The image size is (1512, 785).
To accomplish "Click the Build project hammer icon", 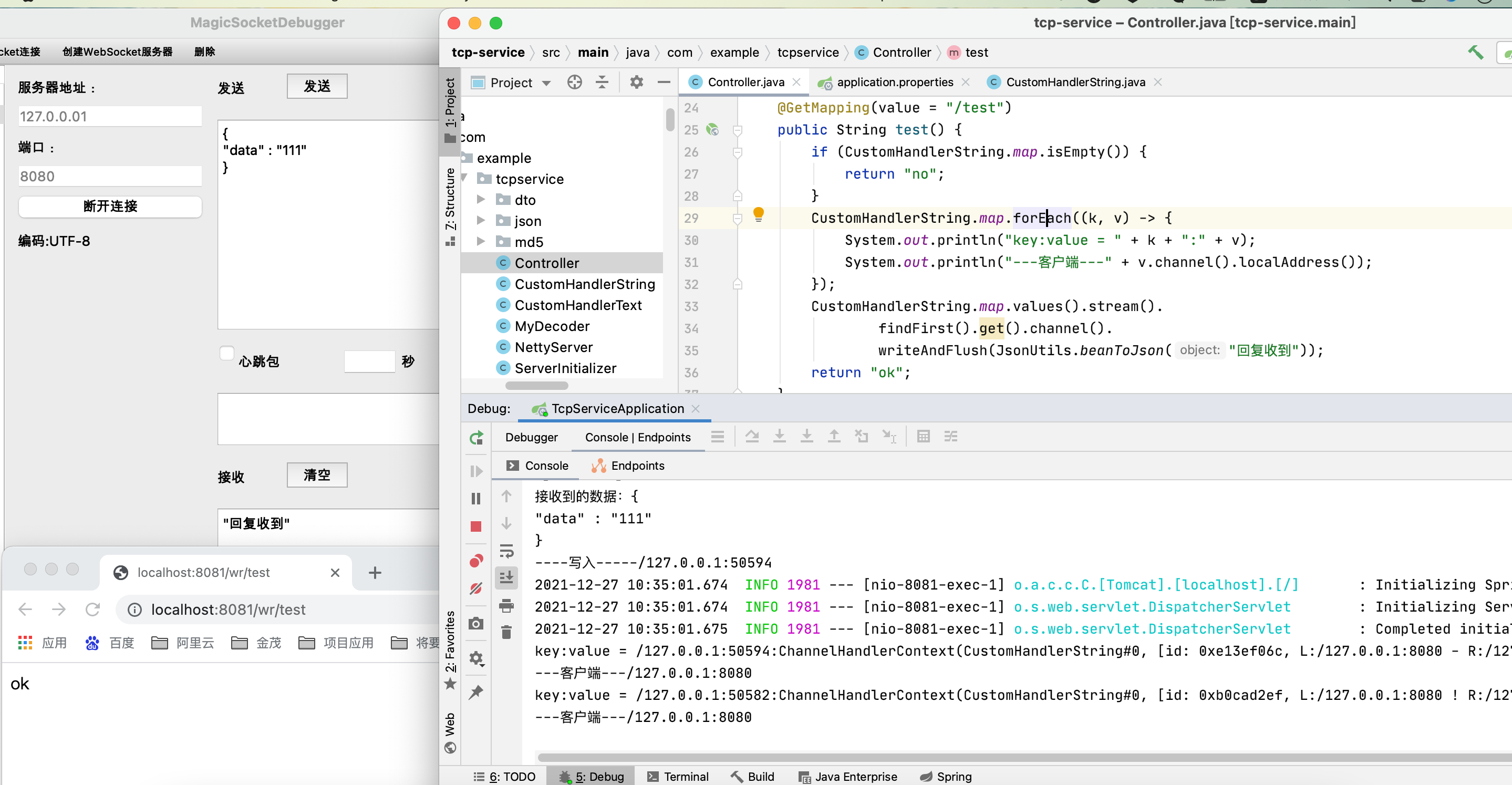I will [x=1475, y=52].
